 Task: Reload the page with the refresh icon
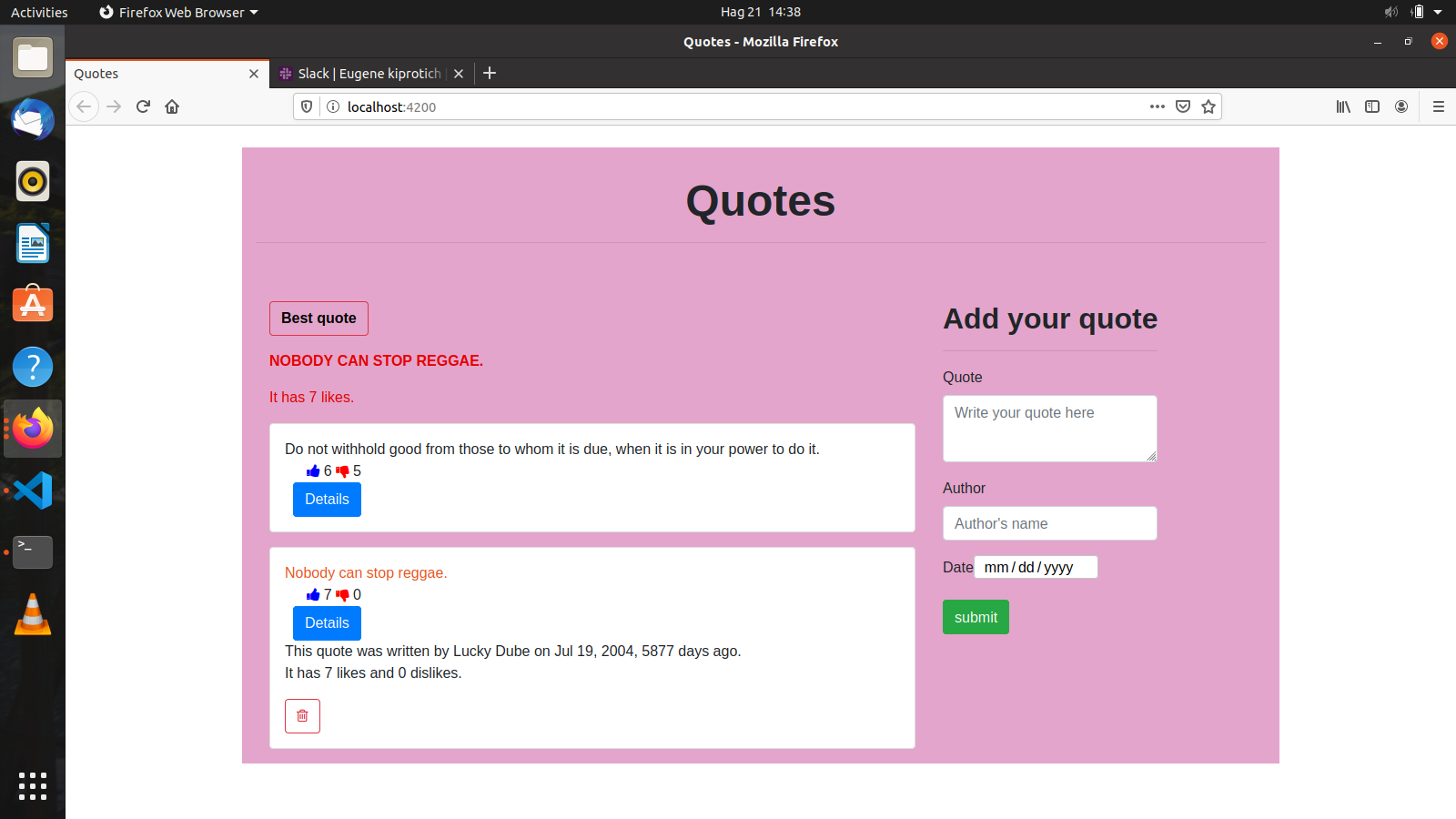point(143,106)
